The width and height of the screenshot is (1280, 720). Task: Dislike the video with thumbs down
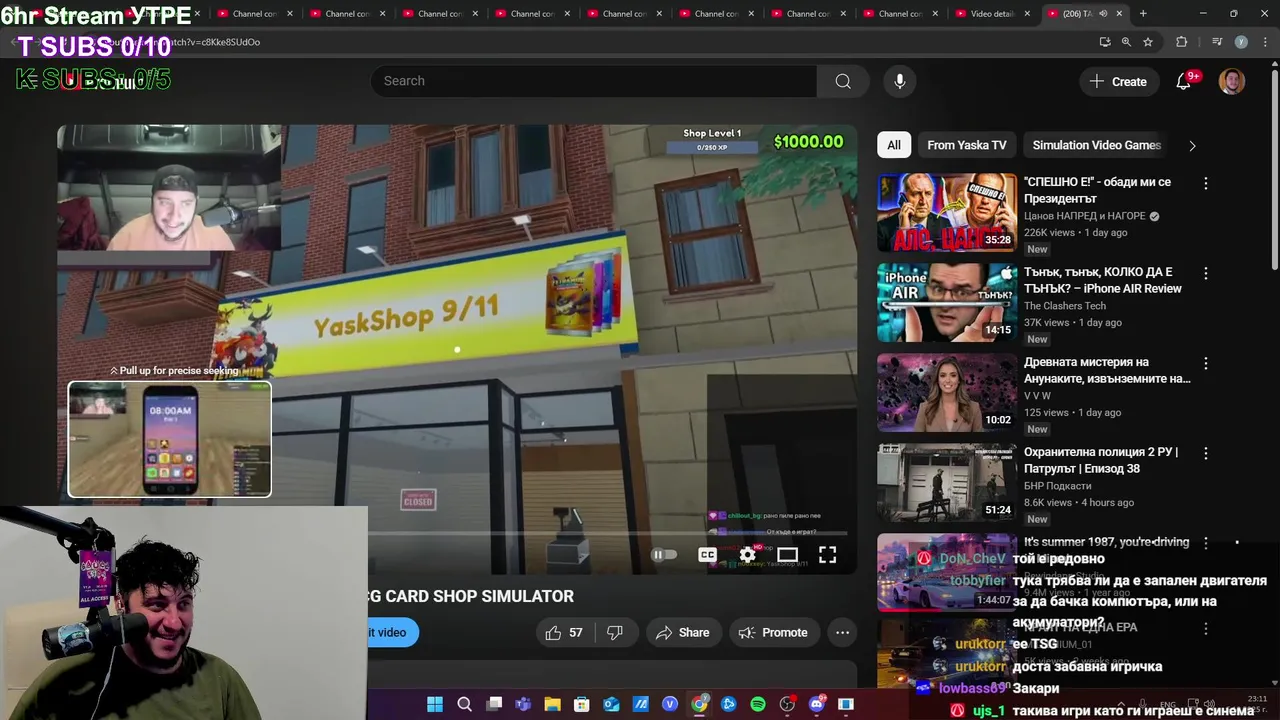pos(615,633)
